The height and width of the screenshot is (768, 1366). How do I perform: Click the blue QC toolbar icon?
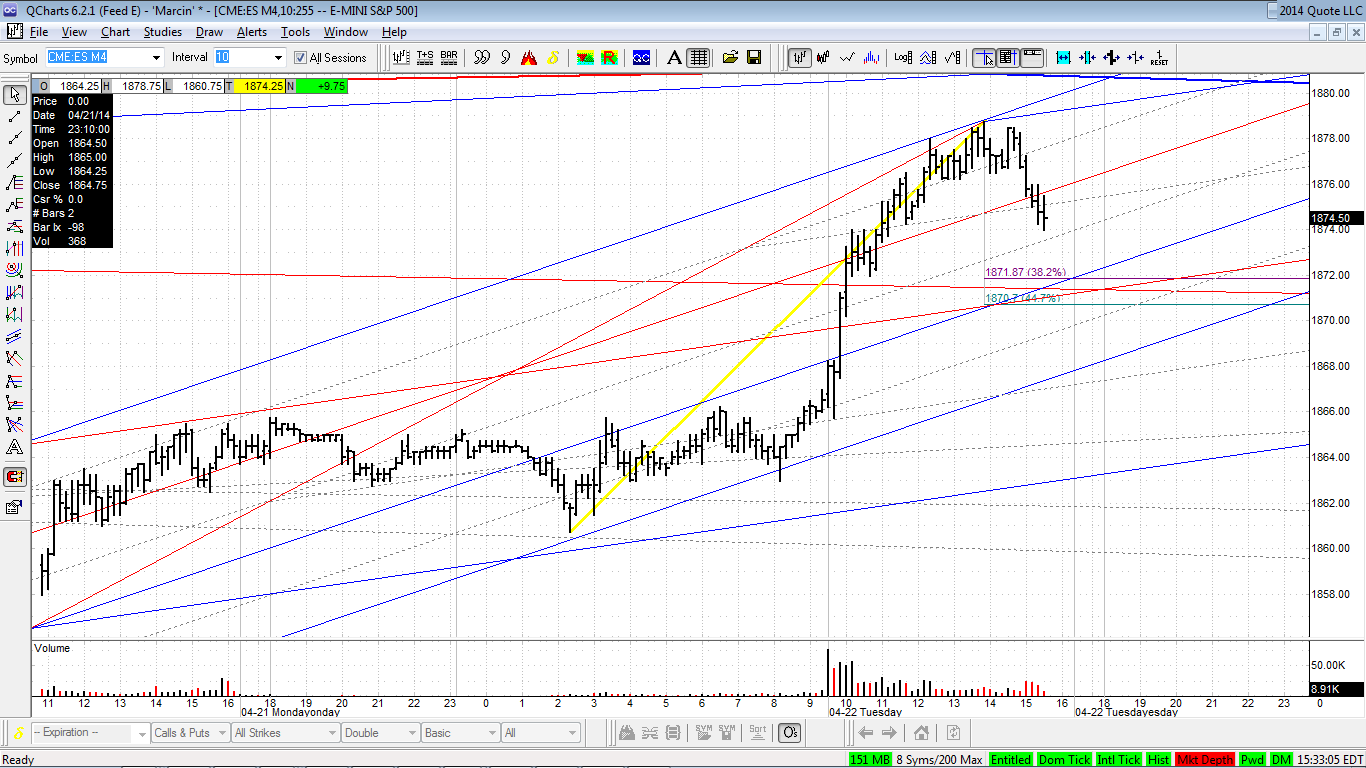[x=641, y=57]
